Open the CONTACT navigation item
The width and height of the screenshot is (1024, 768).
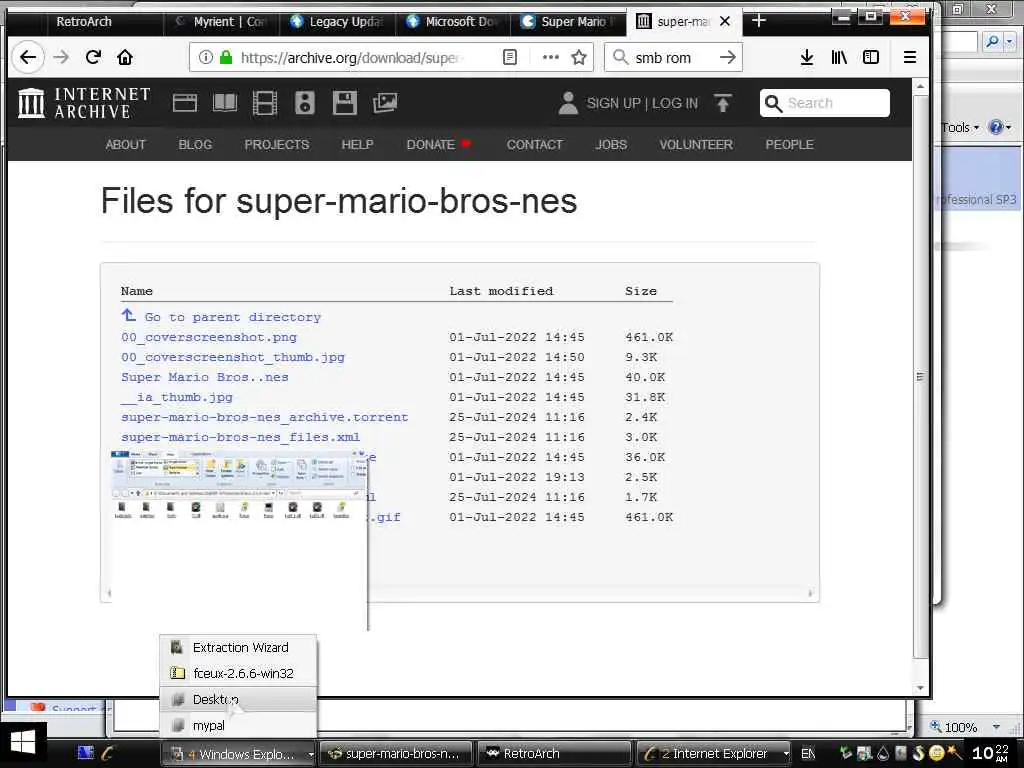[x=534, y=144]
